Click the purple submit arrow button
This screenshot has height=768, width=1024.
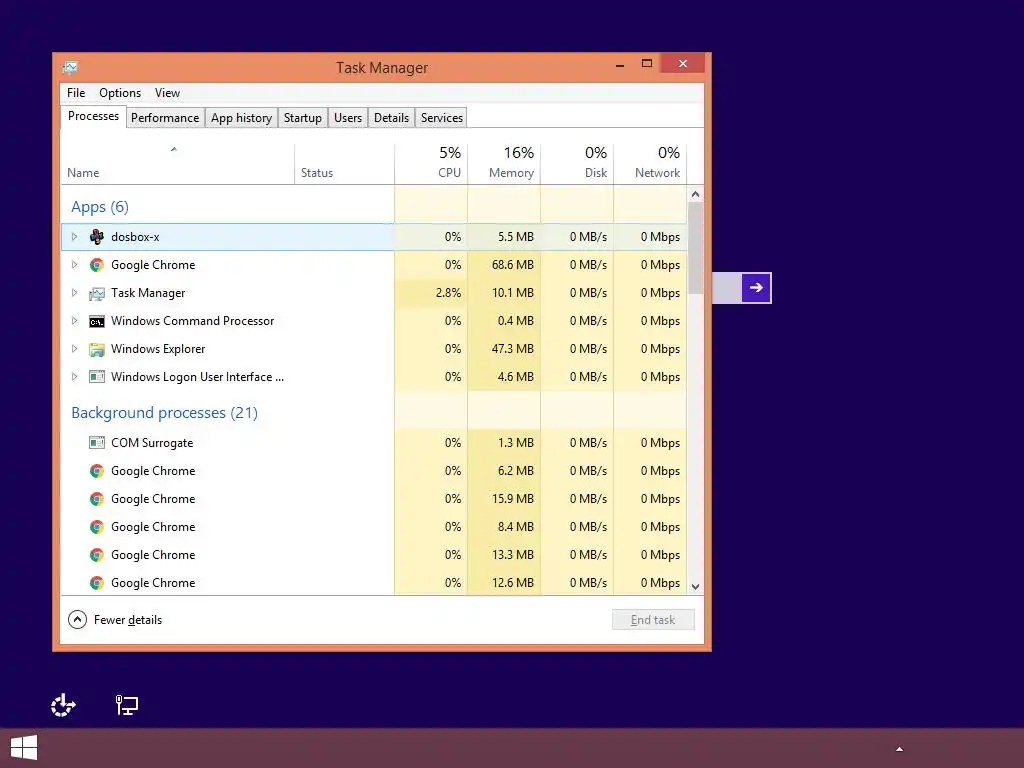tap(756, 287)
